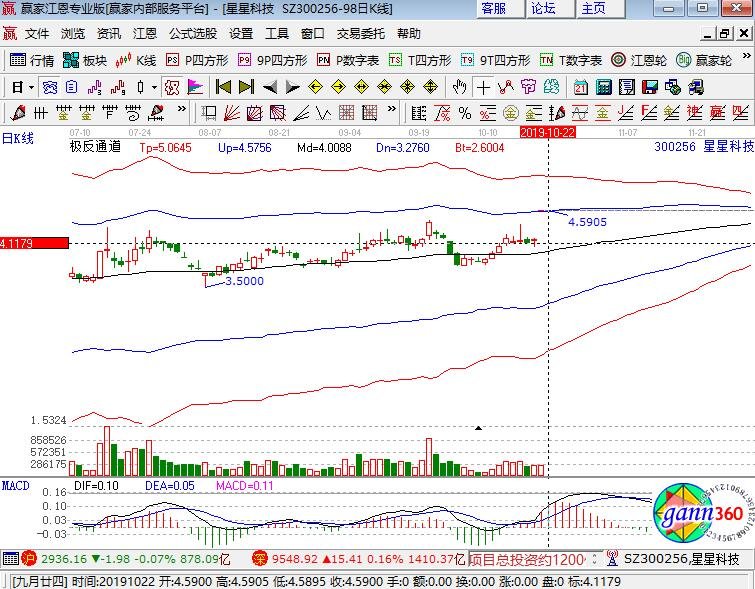Viewport: 755px width, 589px height.
Task: Click the Shanghai index 2936.16 status entry
Action: pyautogui.click(x=126, y=559)
